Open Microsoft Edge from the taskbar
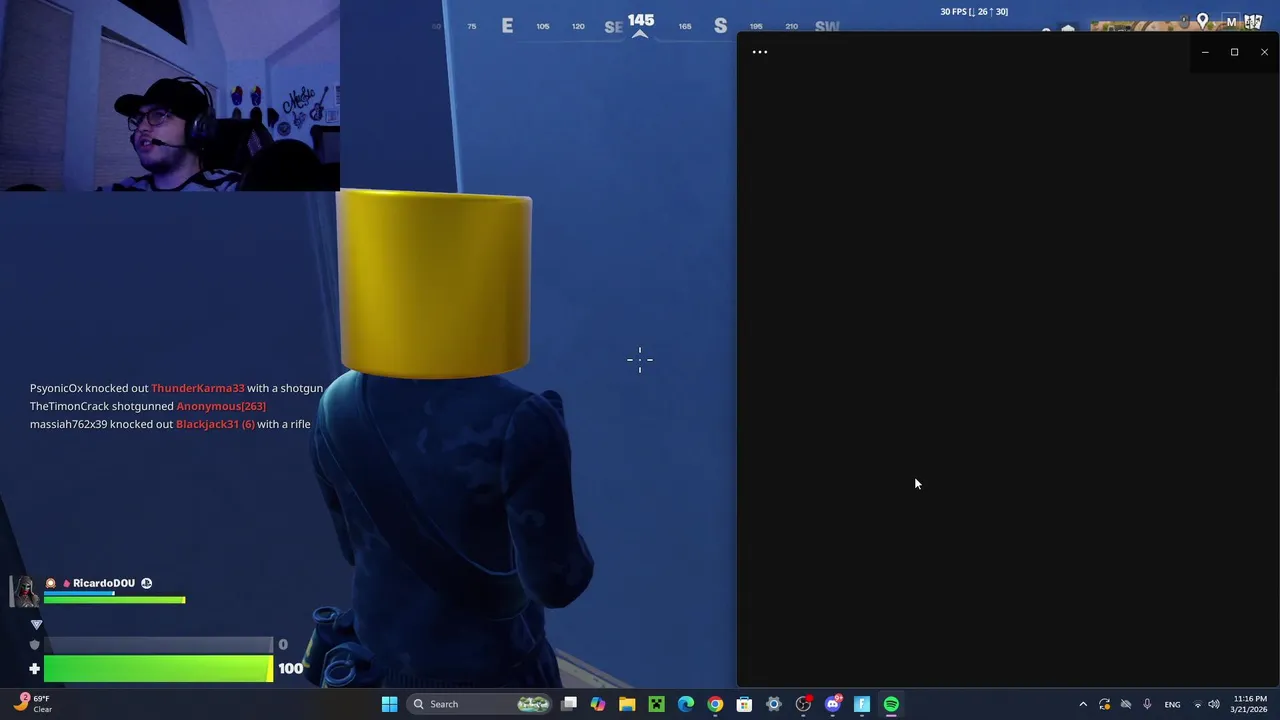Image resolution: width=1280 pixels, height=720 pixels. pyautogui.click(x=686, y=704)
